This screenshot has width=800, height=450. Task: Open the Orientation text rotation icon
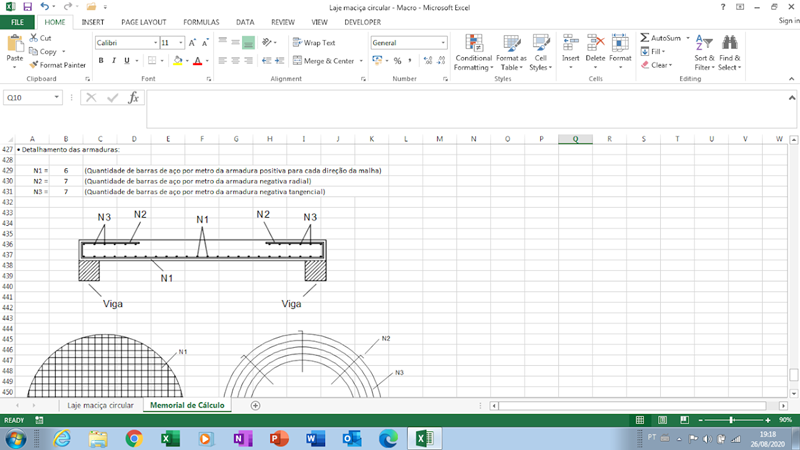[x=267, y=42]
